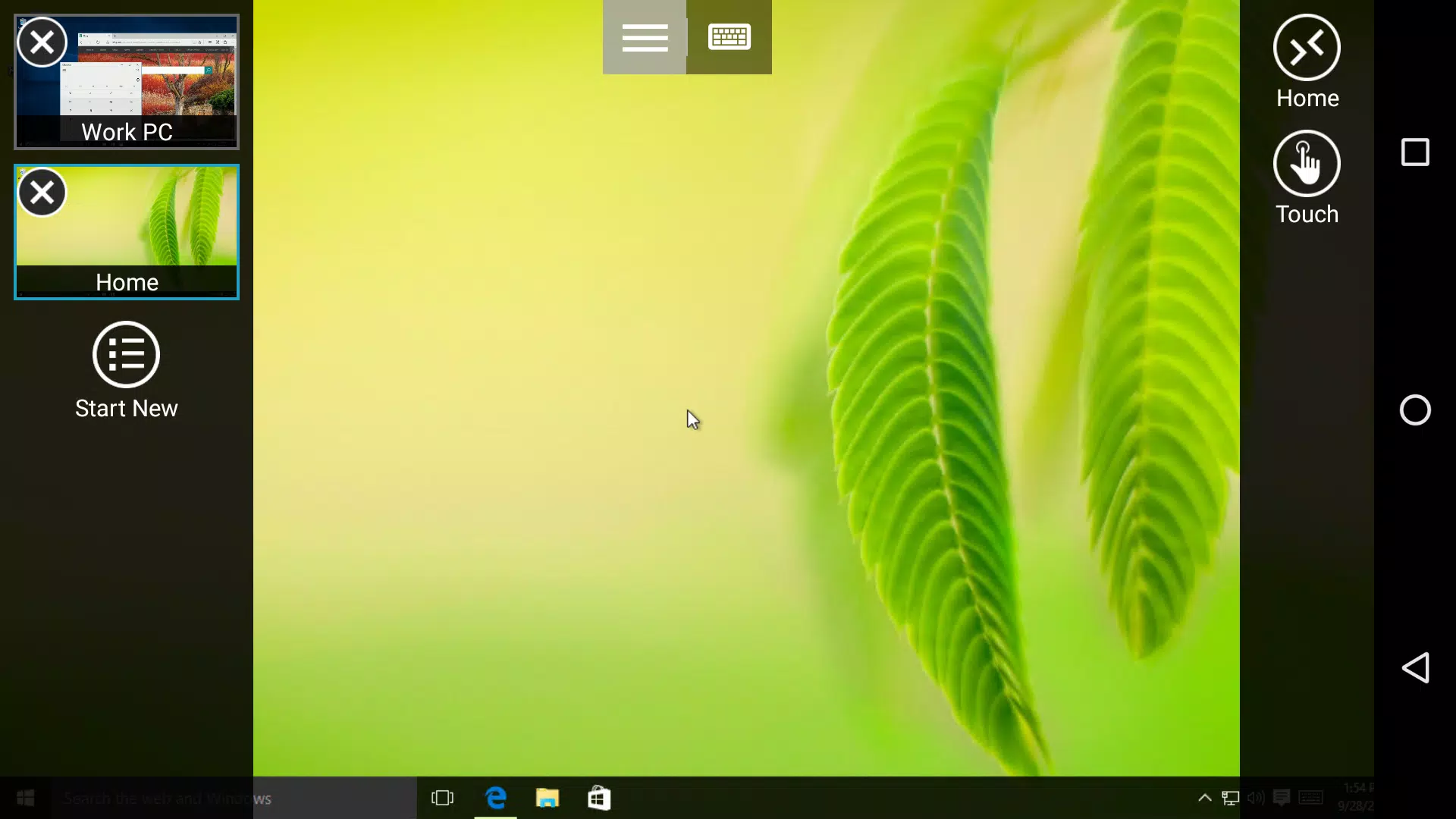Screen dimensions: 1456x819
Task: Select the overview/recent apps button
Action: click(x=1418, y=152)
